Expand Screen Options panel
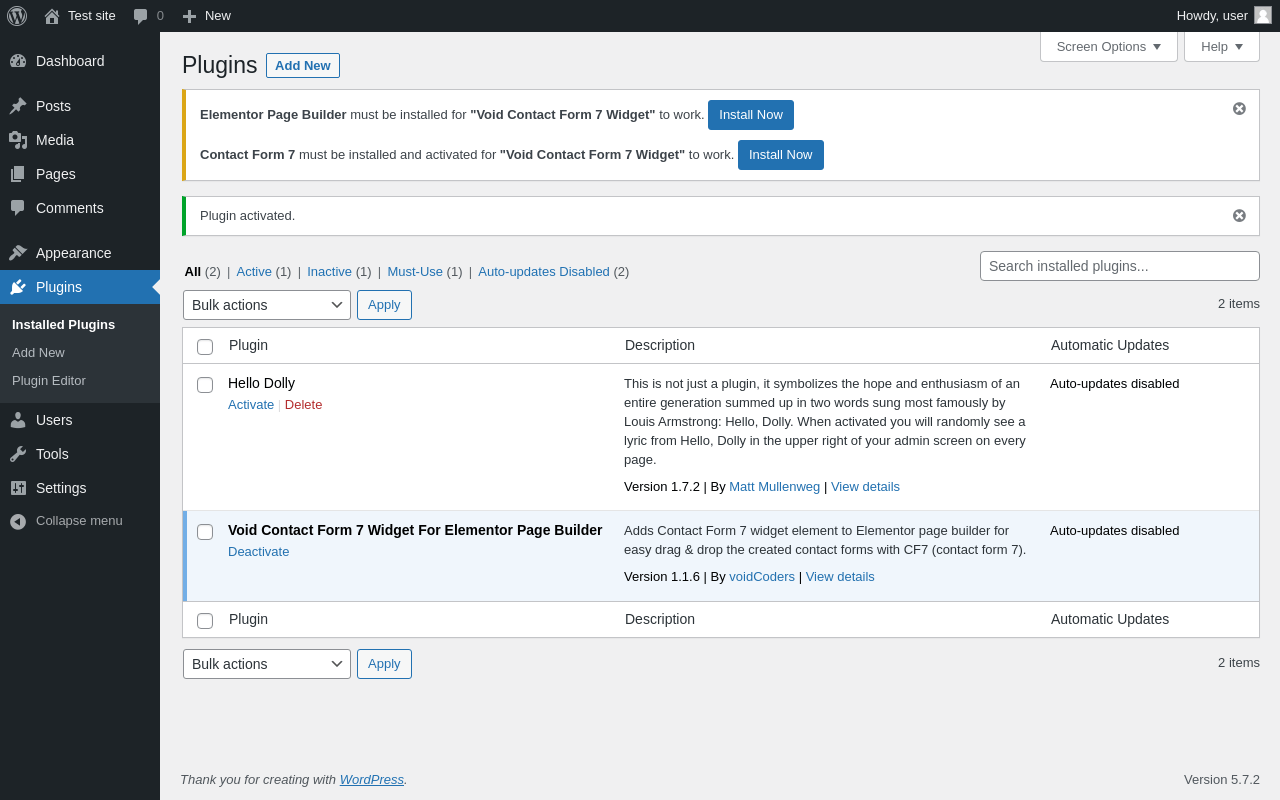The image size is (1280, 800). tap(1108, 46)
